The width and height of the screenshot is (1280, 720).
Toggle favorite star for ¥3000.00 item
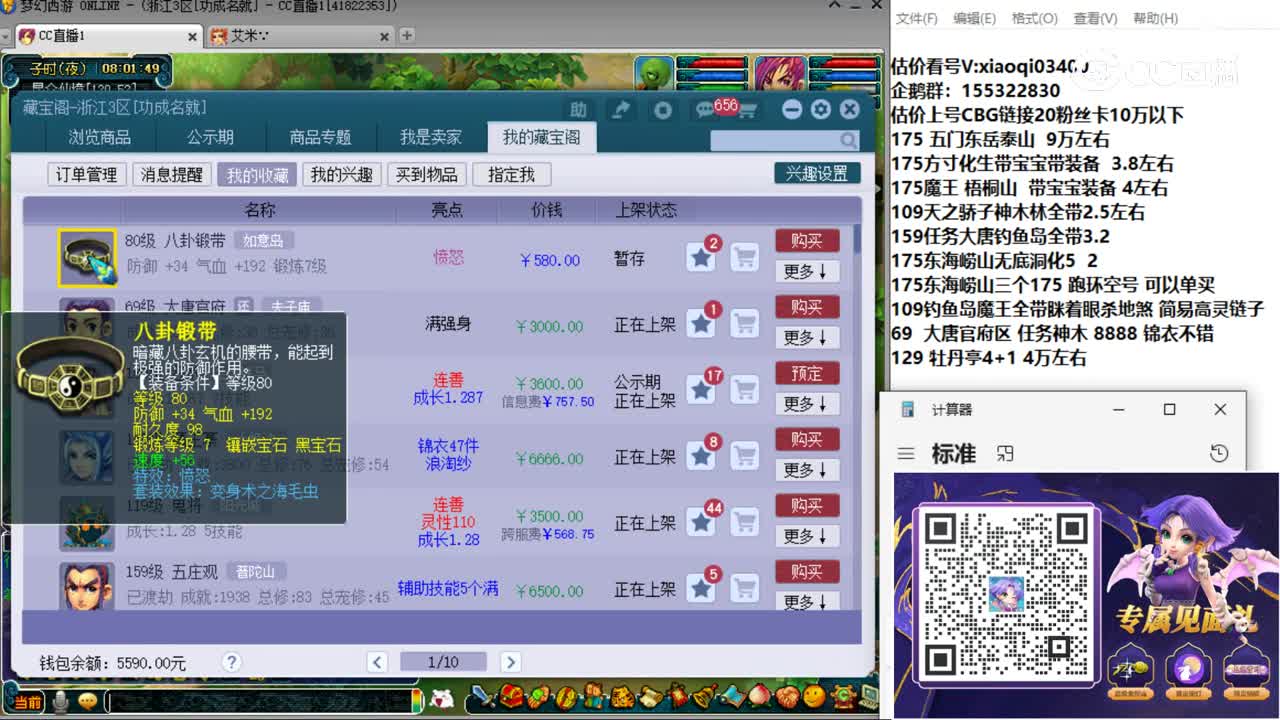tap(701, 324)
